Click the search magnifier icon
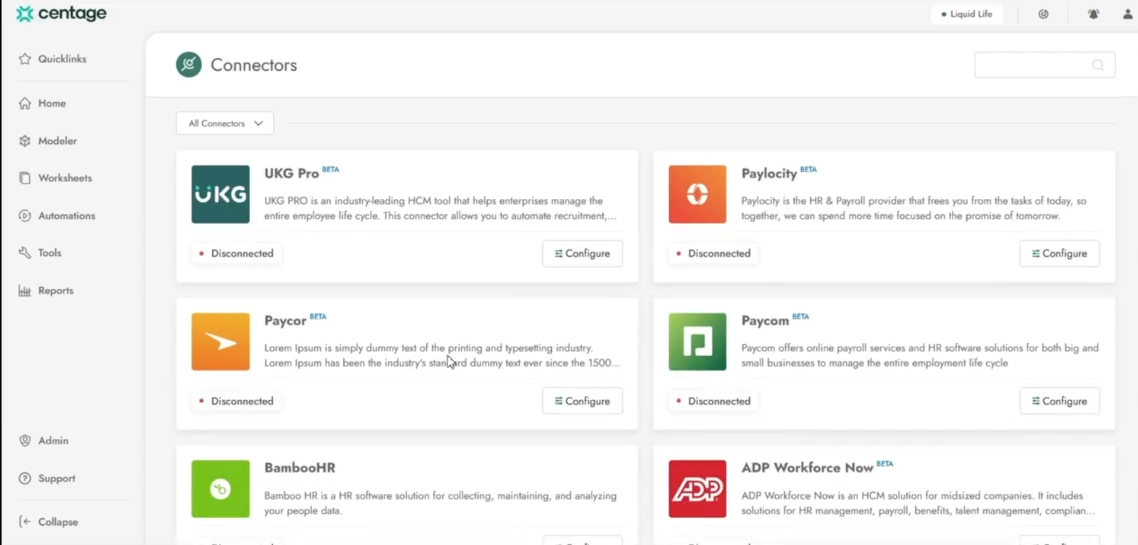The height and width of the screenshot is (545, 1138). pyautogui.click(x=1097, y=65)
